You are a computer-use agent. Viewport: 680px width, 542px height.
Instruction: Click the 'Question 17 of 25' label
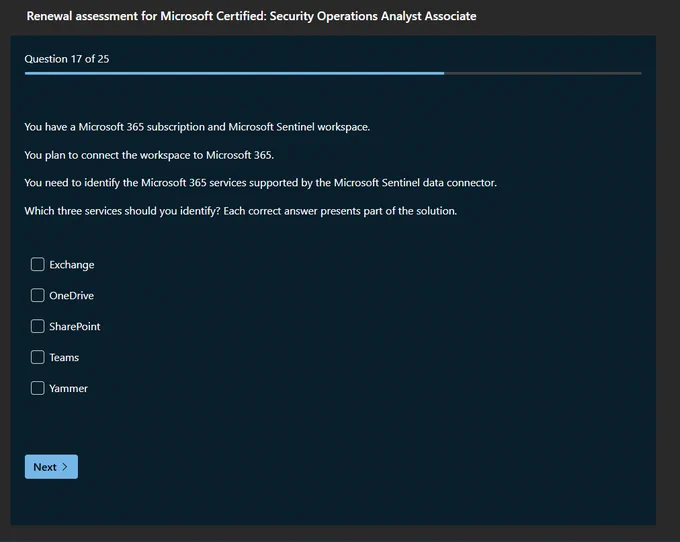pos(67,59)
